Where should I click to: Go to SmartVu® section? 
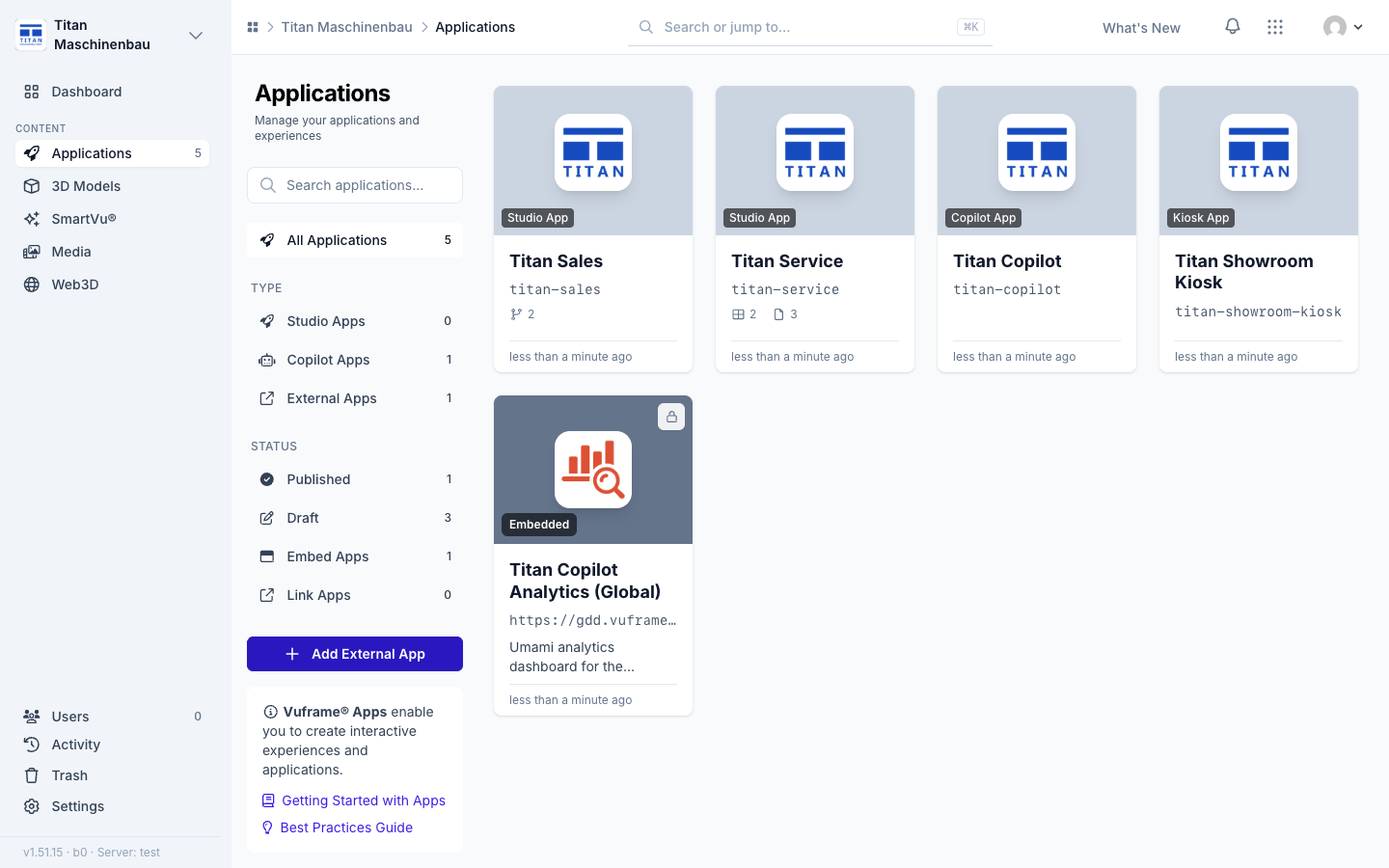(112, 219)
